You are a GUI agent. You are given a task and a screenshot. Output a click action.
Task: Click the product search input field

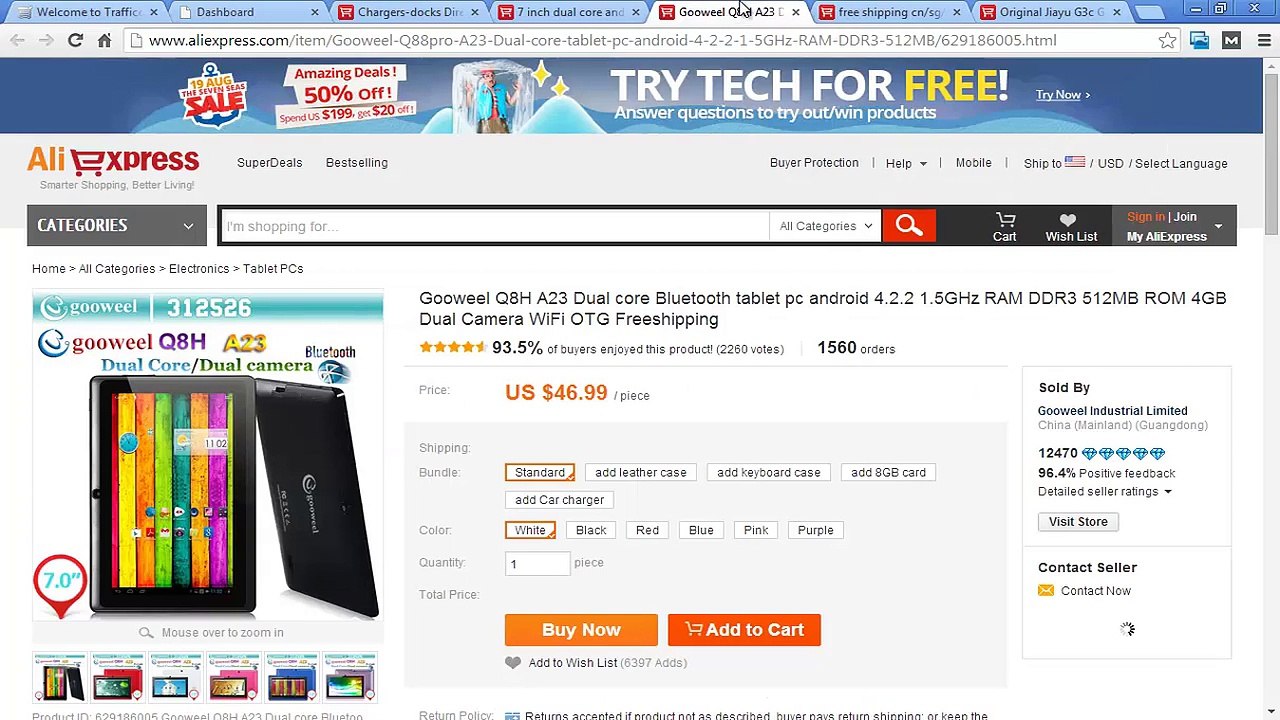click(x=495, y=226)
